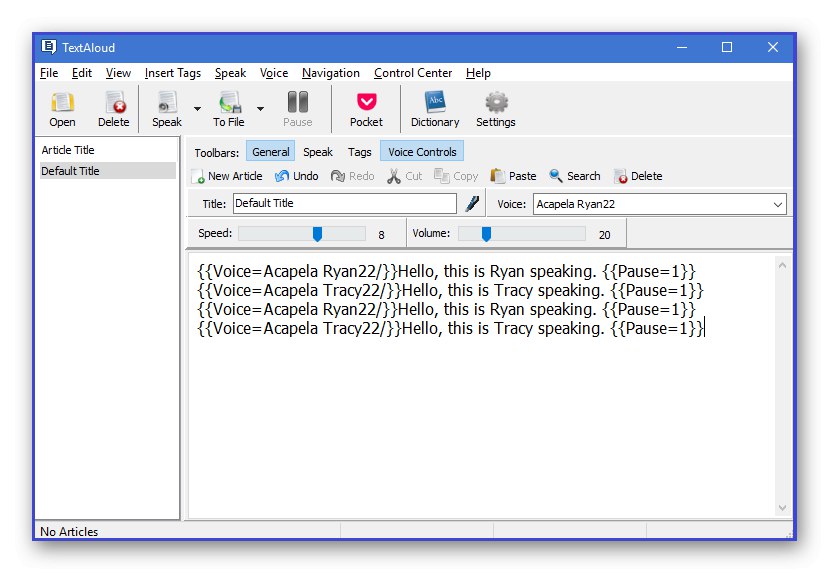Click the New Article icon

198,176
